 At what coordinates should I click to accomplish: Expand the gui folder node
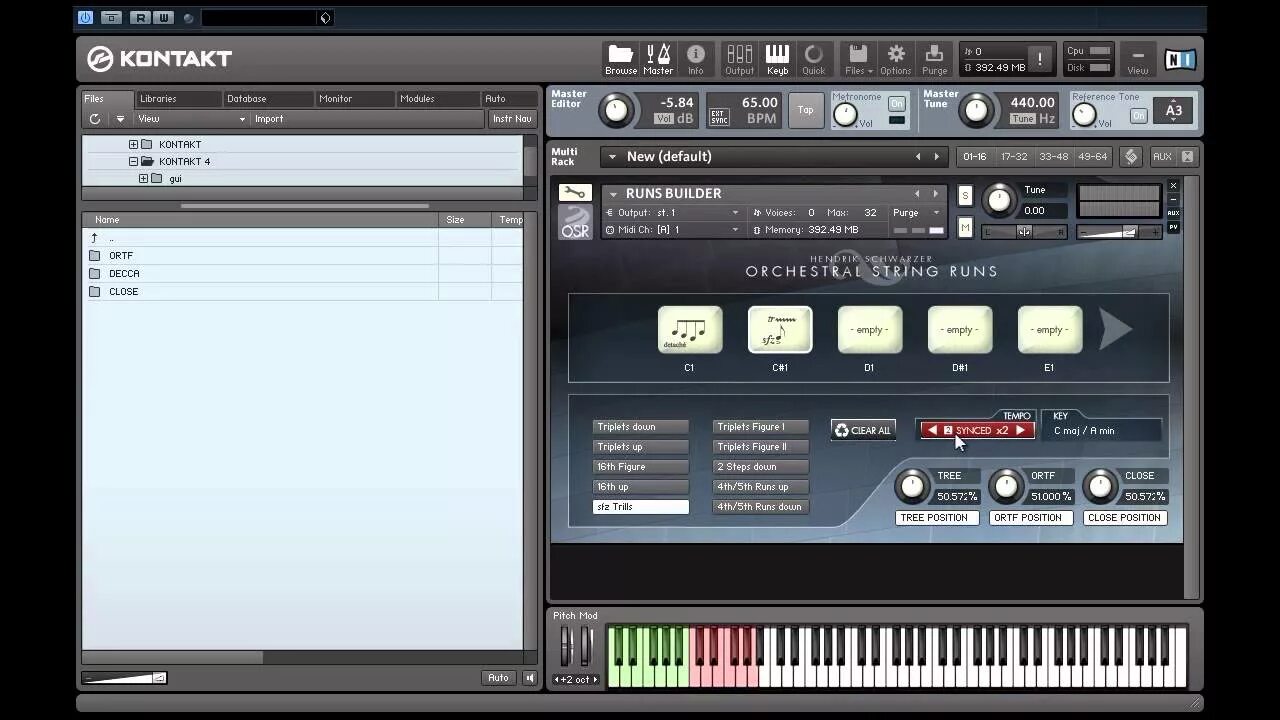[x=143, y=179]
